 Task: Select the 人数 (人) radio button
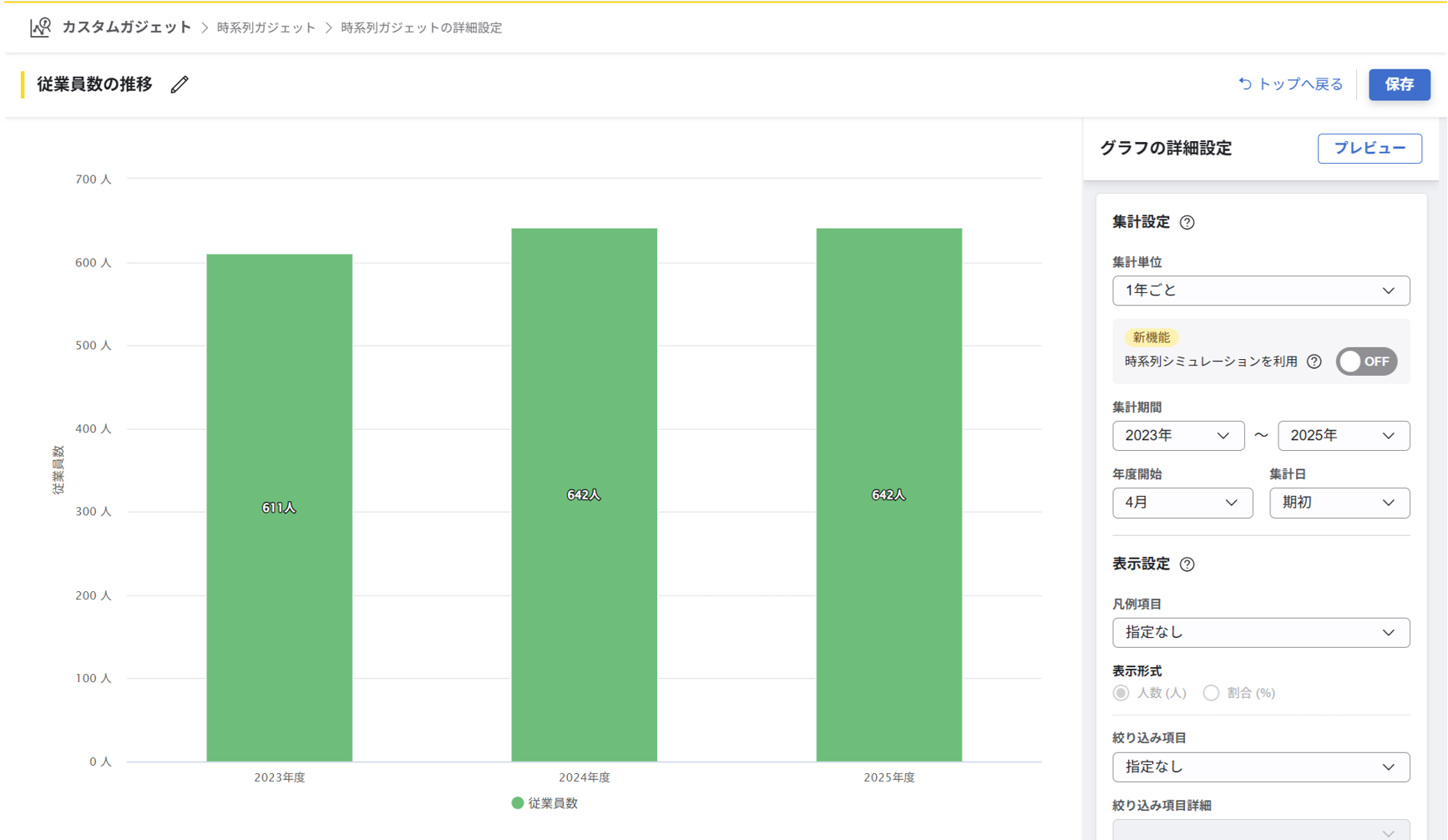pos(1121,693)
